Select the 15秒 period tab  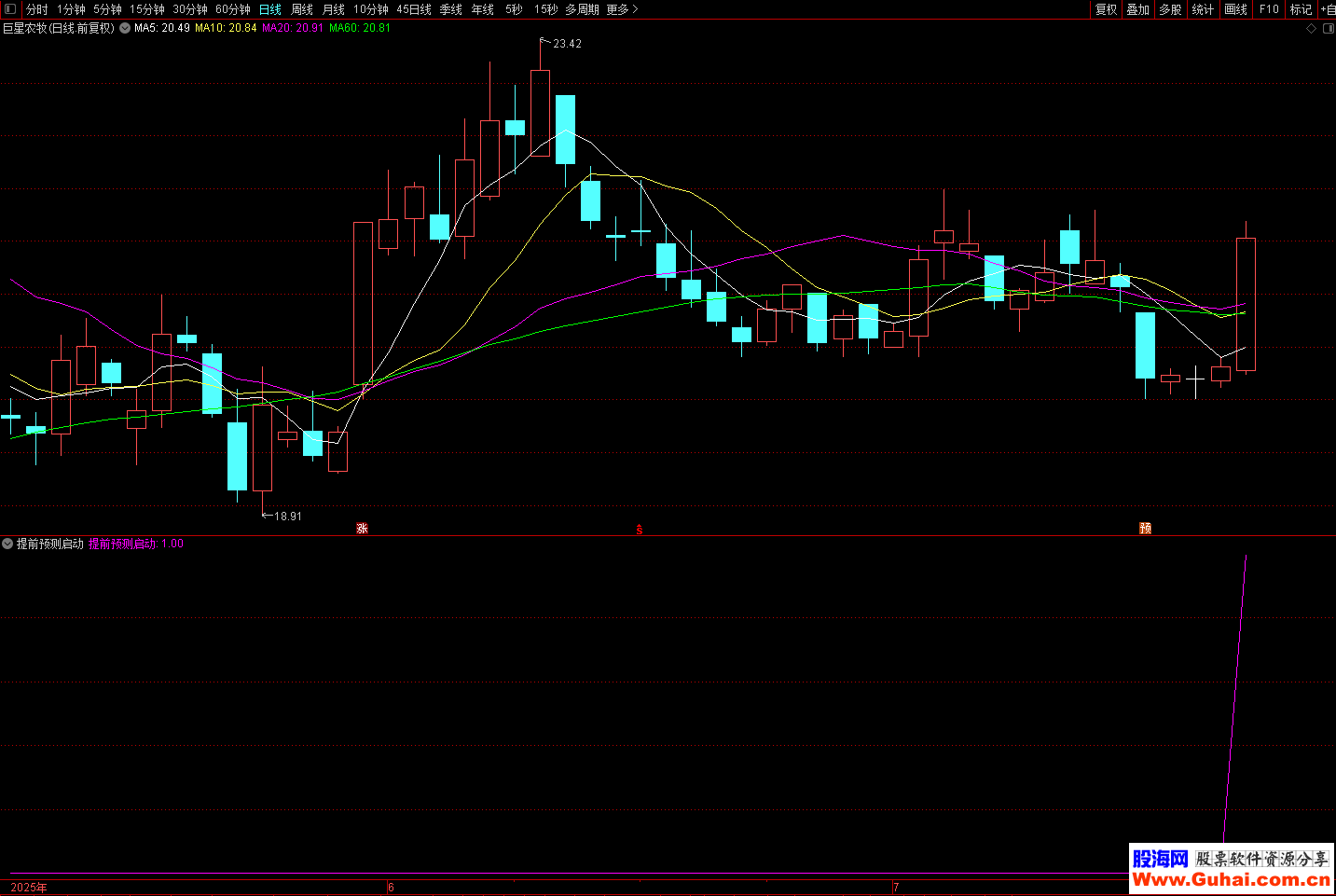coord(546,9)
